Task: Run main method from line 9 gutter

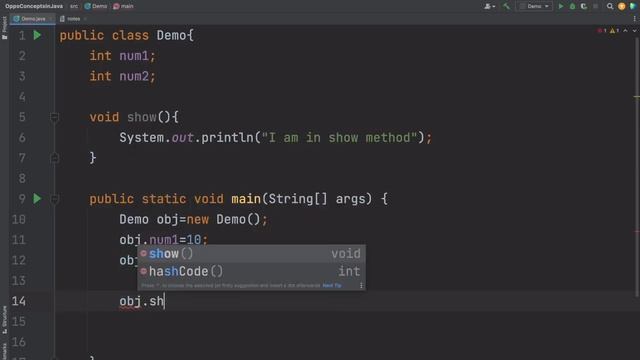Action: tap(37, 199)
